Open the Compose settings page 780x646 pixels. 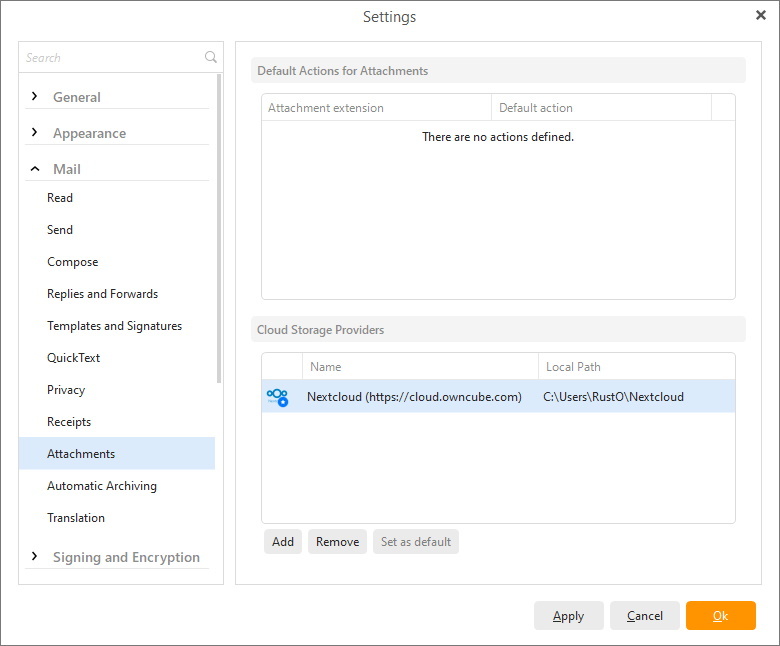tap(72, 262)
